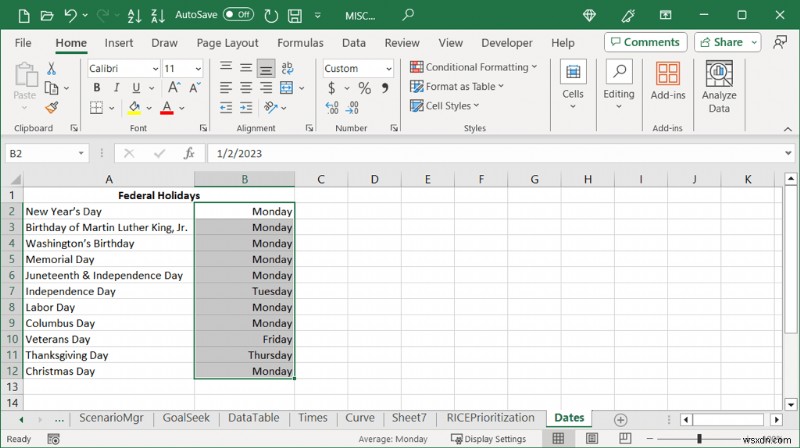Viewport: 800px width, 448px height.
Task: Apply yellow fill color
Action: click(134, 108)
